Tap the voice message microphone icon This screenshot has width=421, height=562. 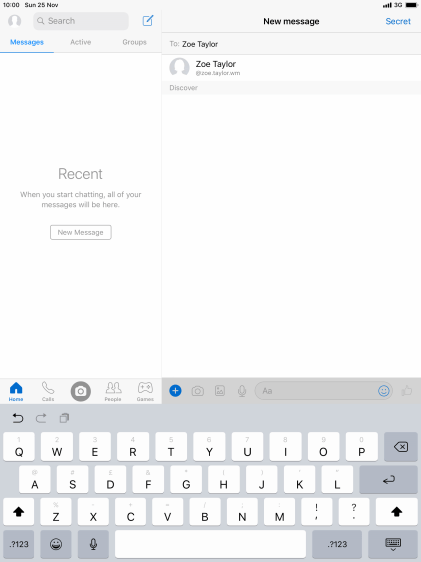tap(242, 391)
